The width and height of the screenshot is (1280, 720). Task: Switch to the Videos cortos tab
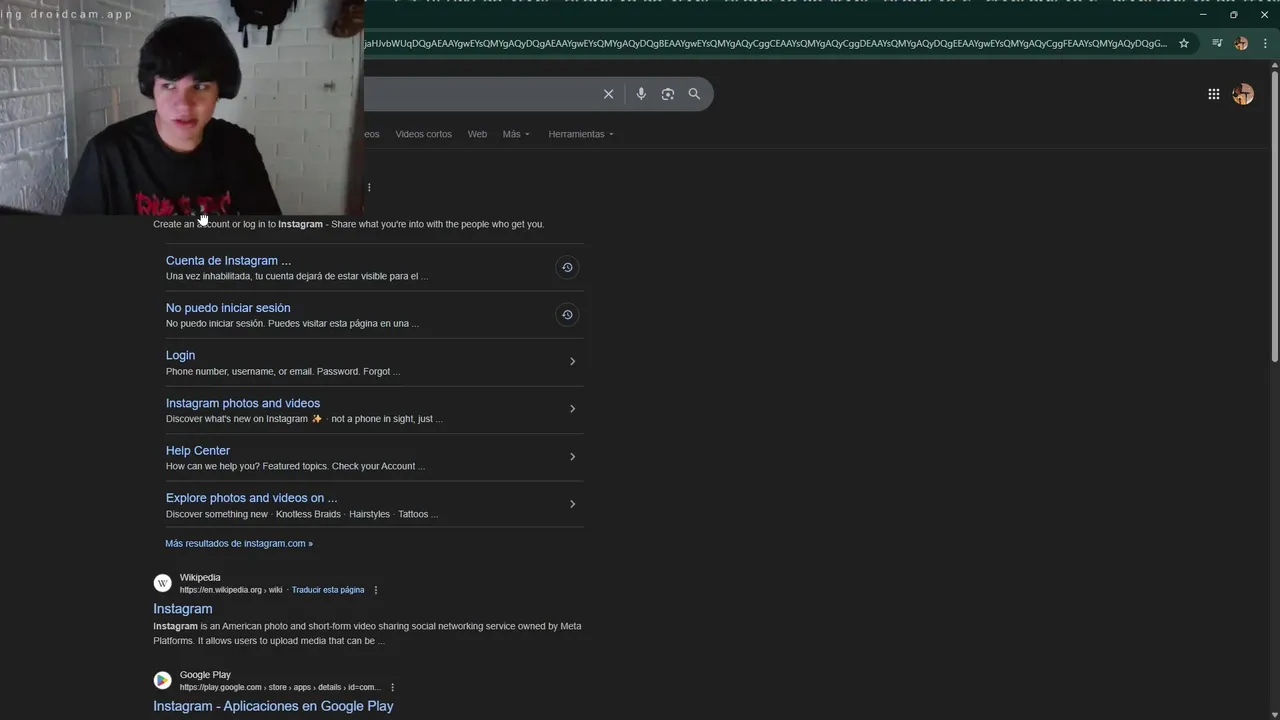point(423,134)
